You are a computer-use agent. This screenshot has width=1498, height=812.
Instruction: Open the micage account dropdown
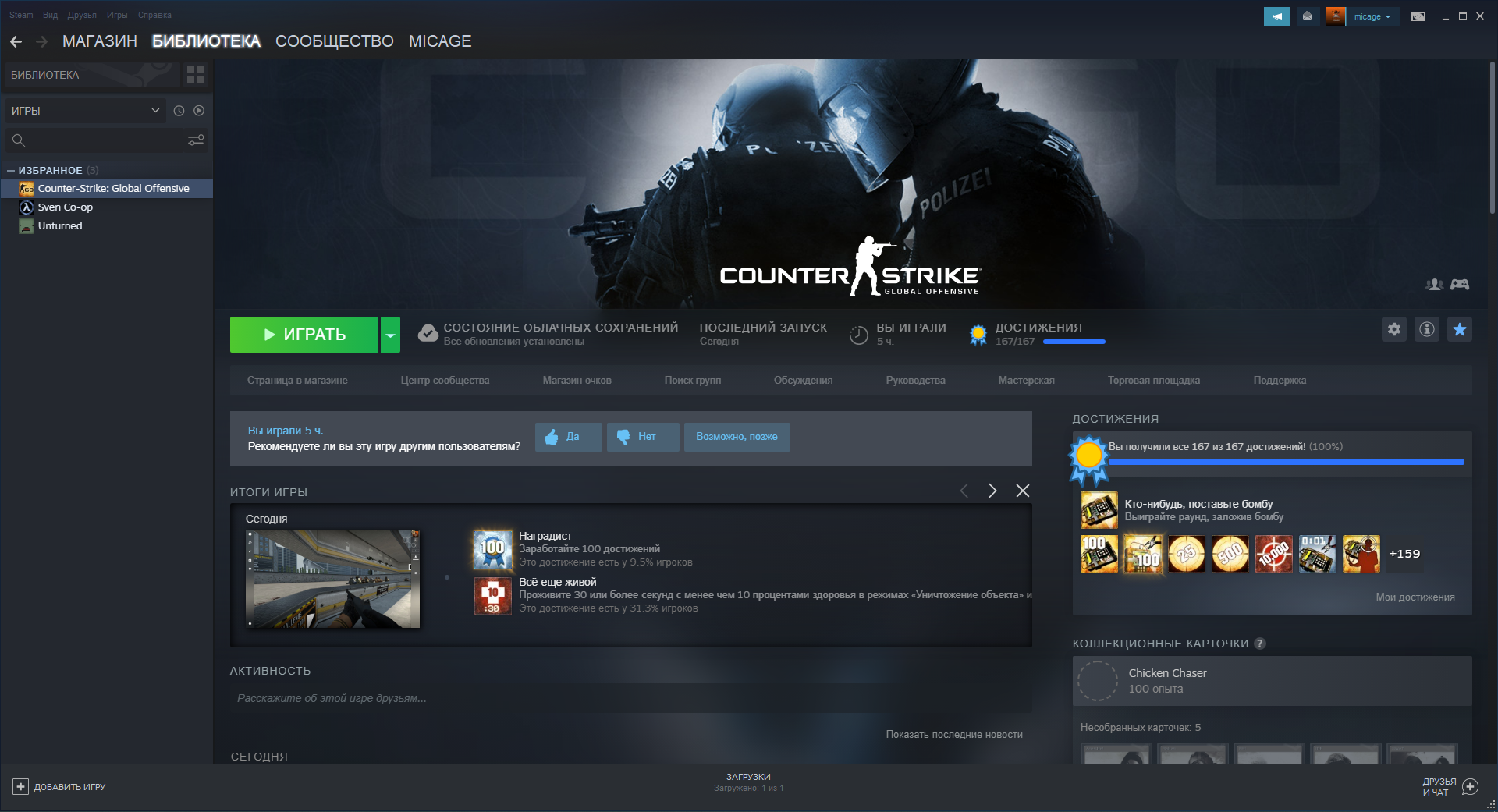[x=1372, y=16]
